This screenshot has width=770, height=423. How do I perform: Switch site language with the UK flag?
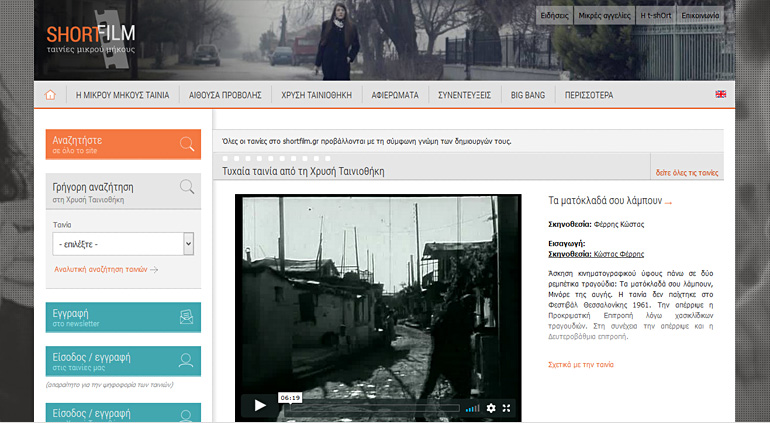(x=720, y=94)
